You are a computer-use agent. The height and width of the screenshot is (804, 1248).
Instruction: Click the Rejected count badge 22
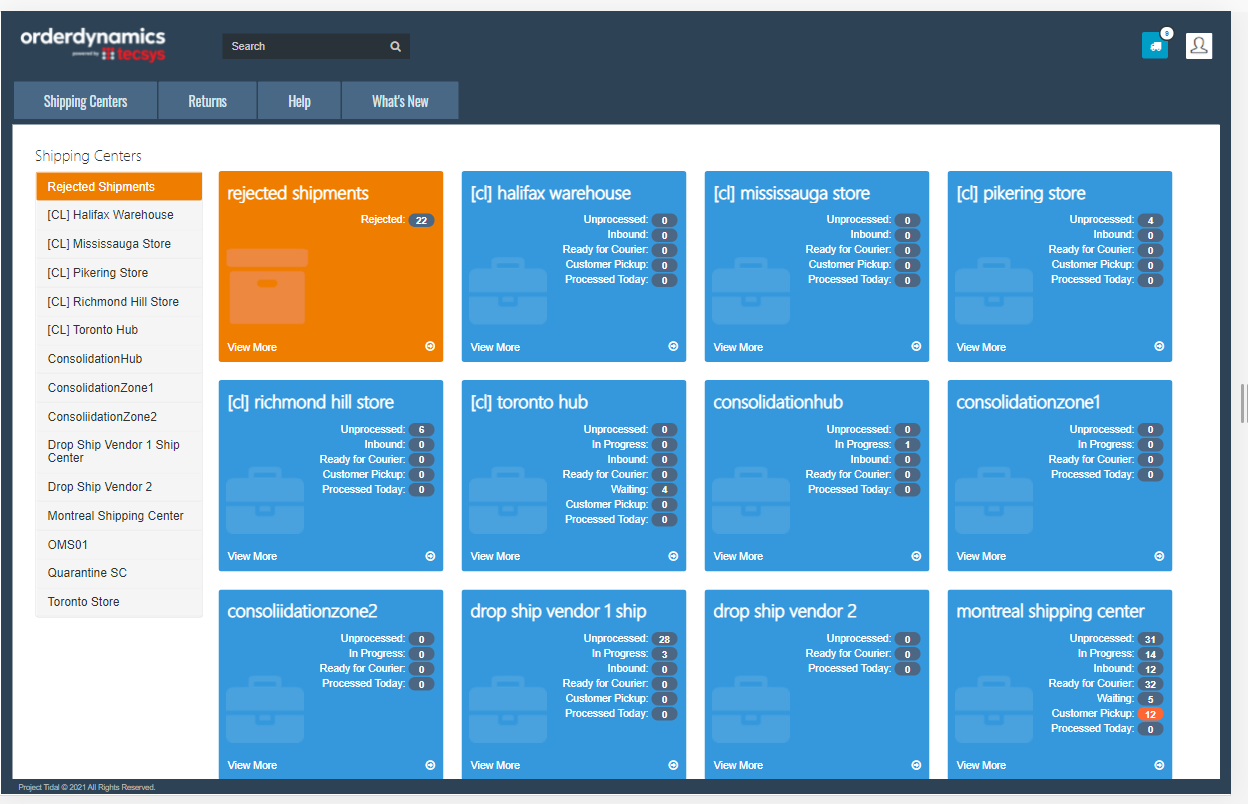point(421,220)
